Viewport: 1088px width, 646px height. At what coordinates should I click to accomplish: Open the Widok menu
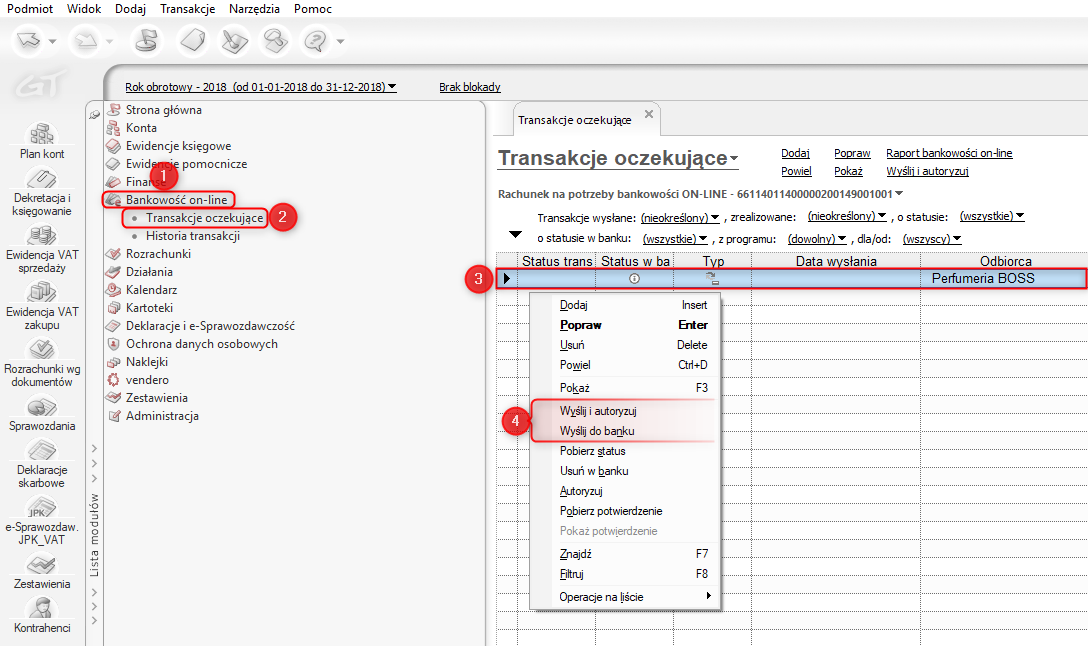(x=84, y=8)
